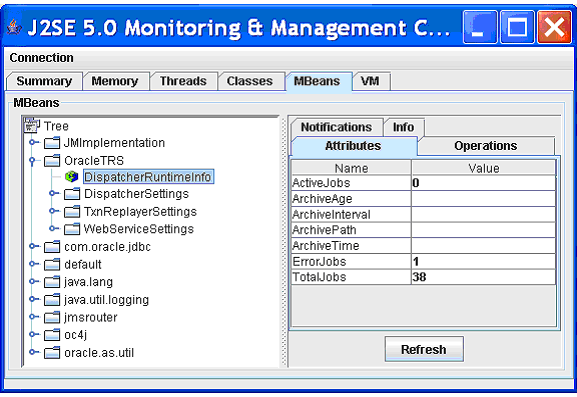Switch to the Threads tab
Image resolution: width=577 pixels, height=397 pixels.
(x=183, y=81)
